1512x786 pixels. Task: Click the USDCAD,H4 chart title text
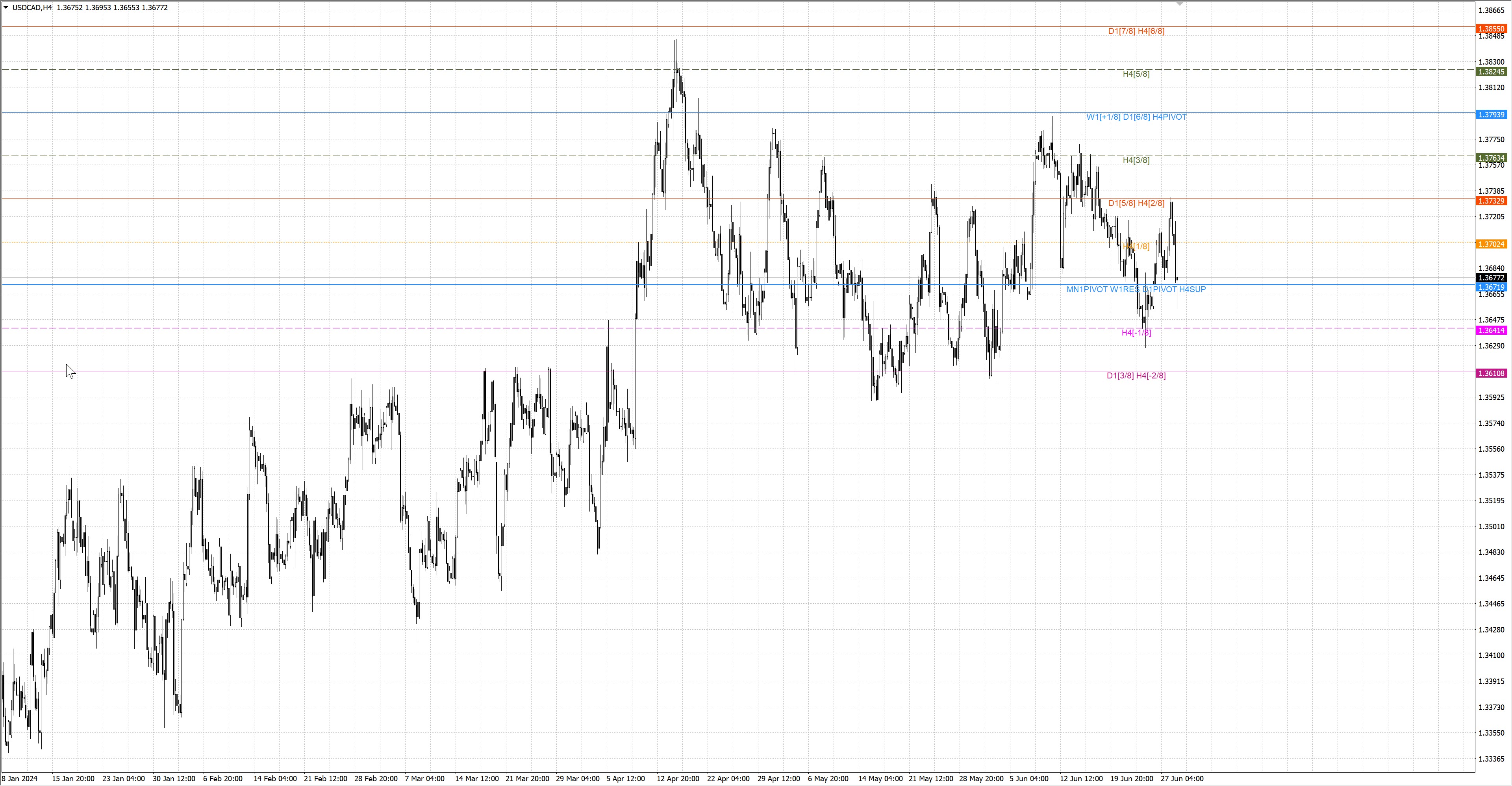point(31,7)
